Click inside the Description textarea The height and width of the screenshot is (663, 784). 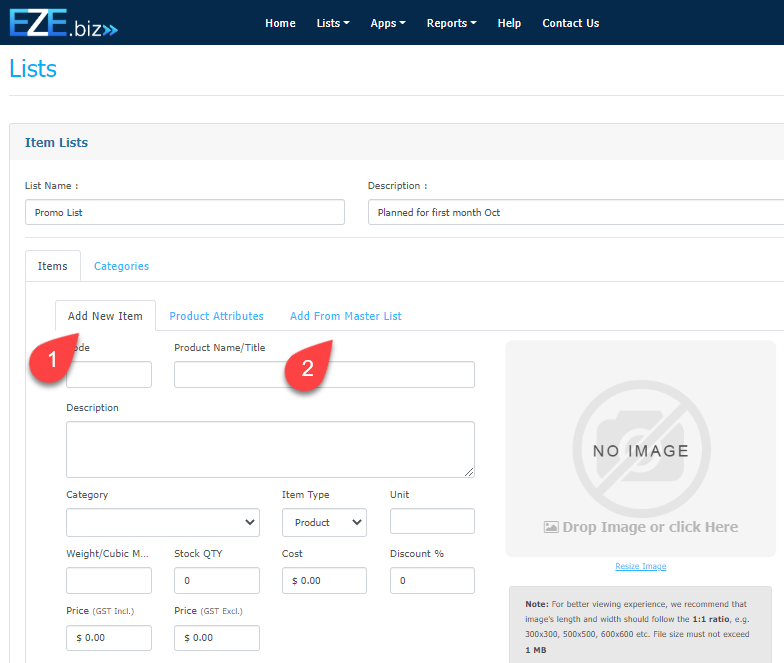pyautogui.click(x=270, y=449)
